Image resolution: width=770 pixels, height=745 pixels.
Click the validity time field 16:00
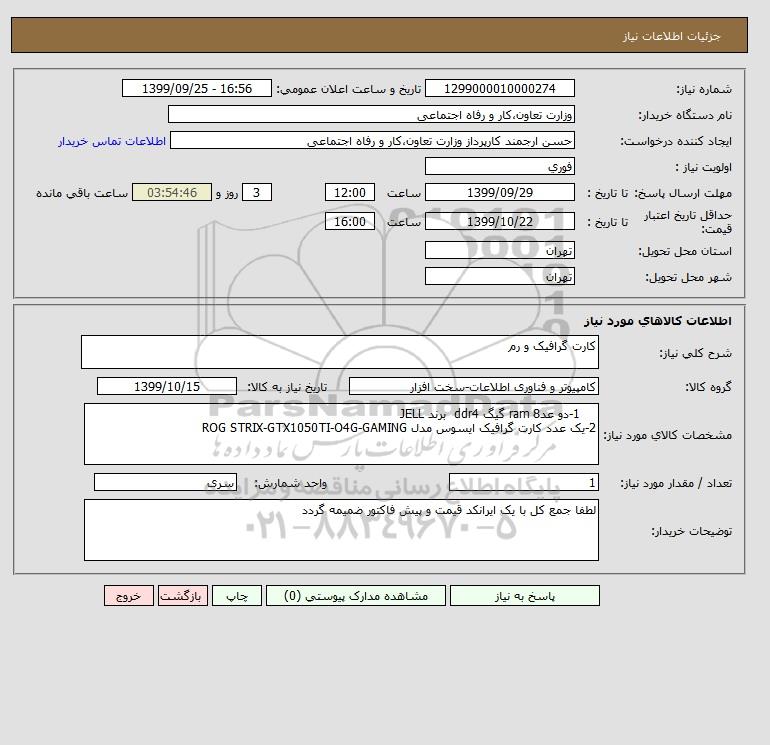tap(350, 221)
